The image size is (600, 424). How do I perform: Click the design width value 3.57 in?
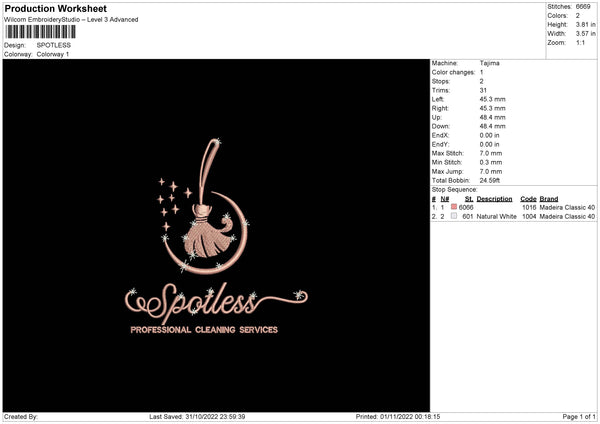585,34
